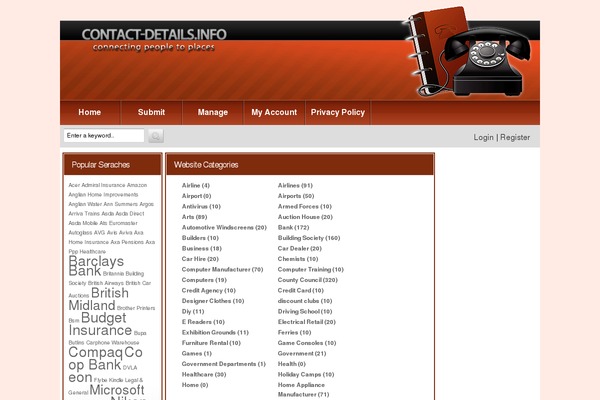
Task: Click the Budget Insurance popular search
Action: coord(100,324)
